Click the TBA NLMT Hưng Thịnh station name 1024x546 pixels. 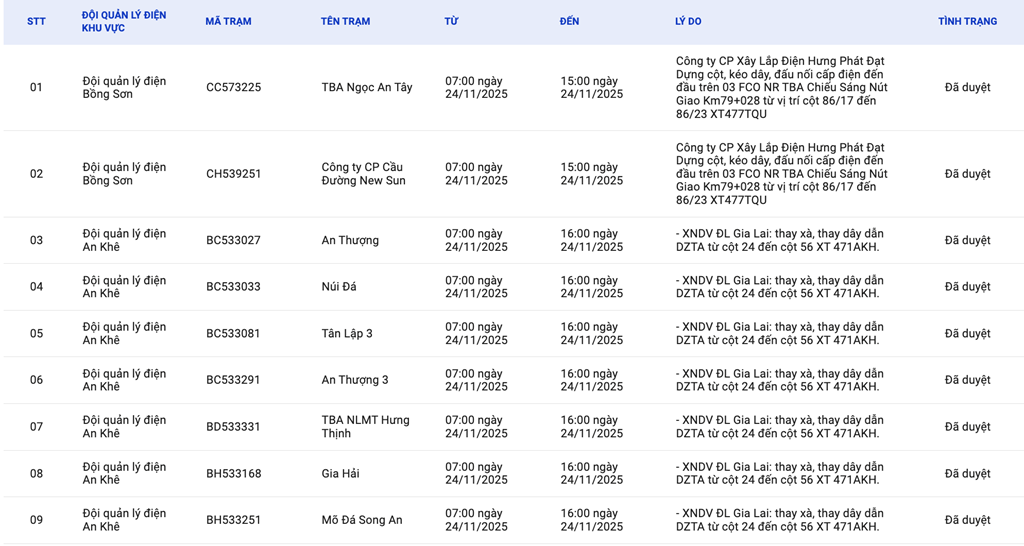coord(365,427)
